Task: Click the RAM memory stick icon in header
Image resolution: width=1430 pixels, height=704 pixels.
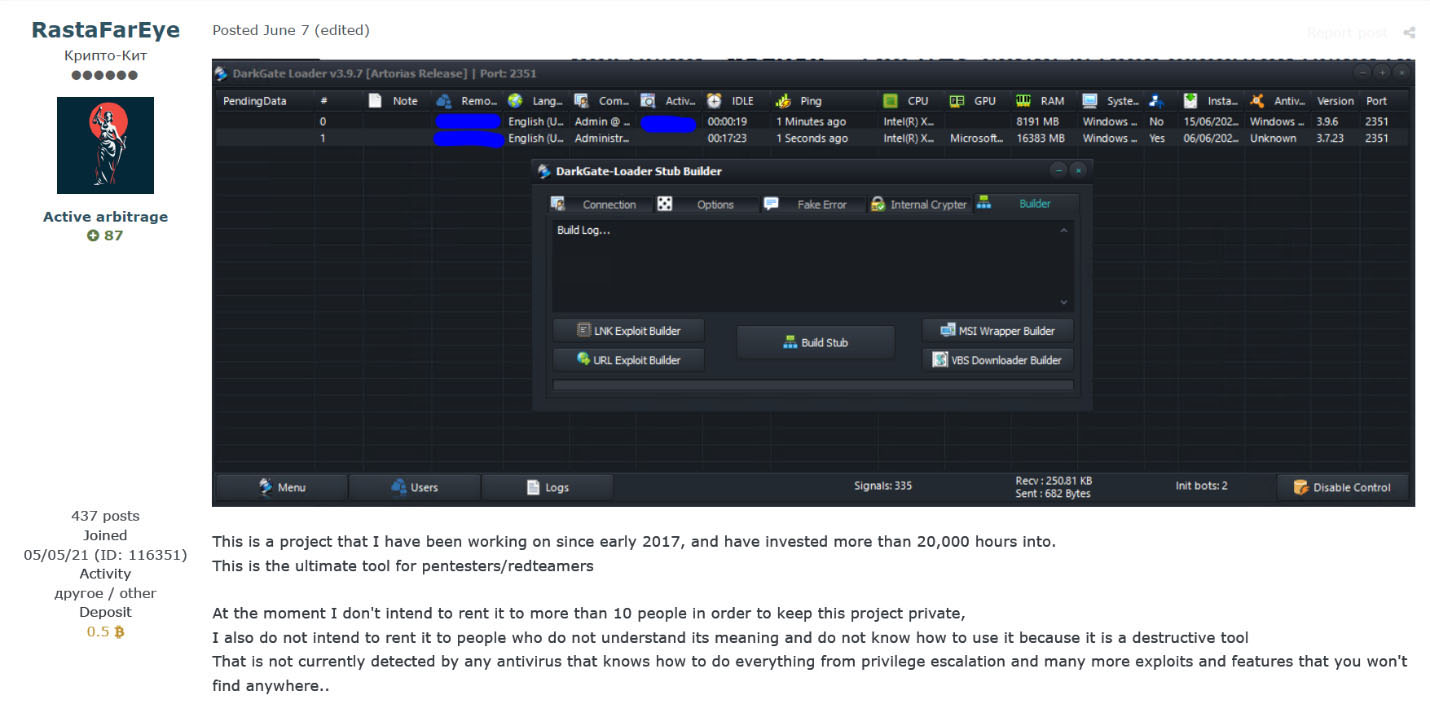Action: click(1023, 101)
